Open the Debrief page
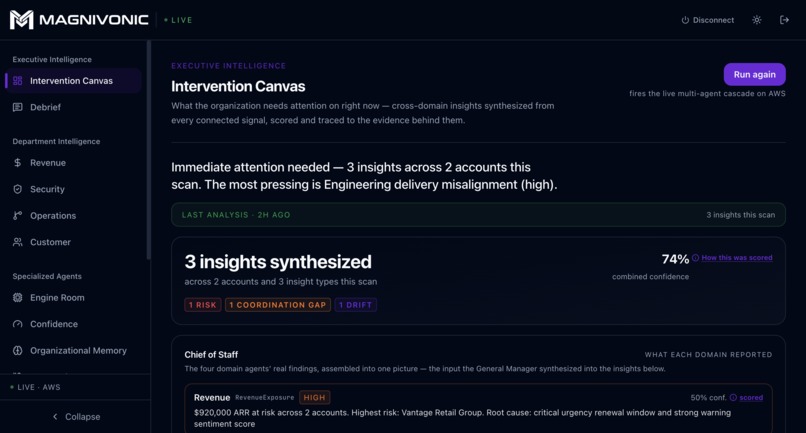 click(x=73, y=107)
